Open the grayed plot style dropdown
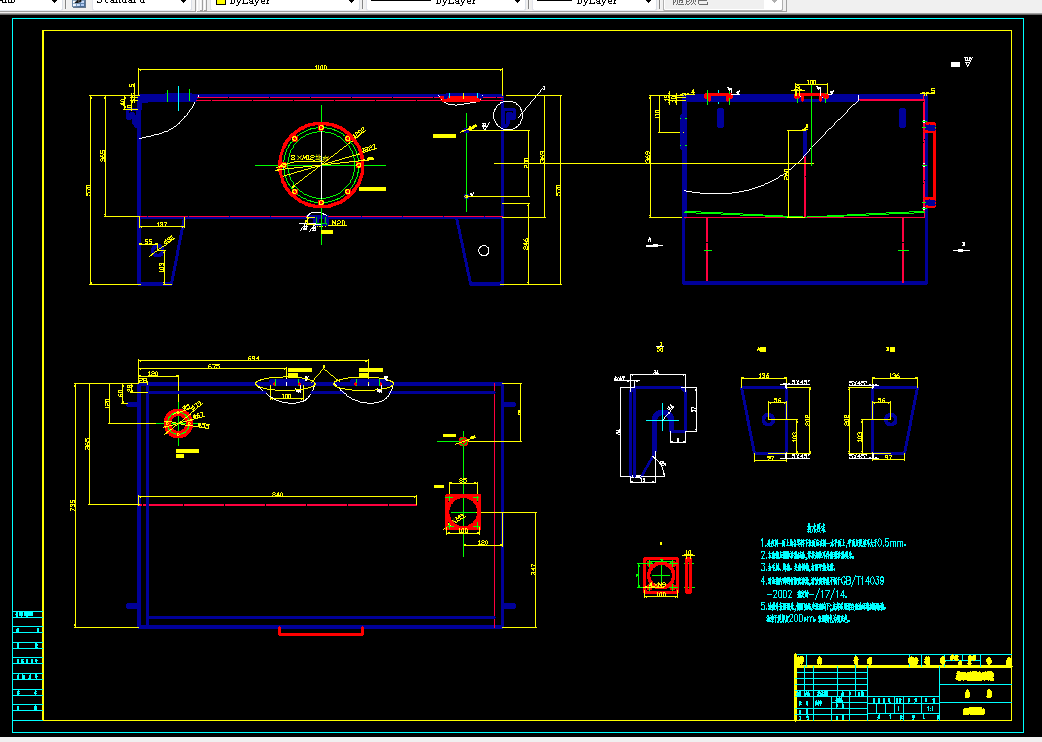The height and width of the screenshot is (742, 1042). [723, 4]
